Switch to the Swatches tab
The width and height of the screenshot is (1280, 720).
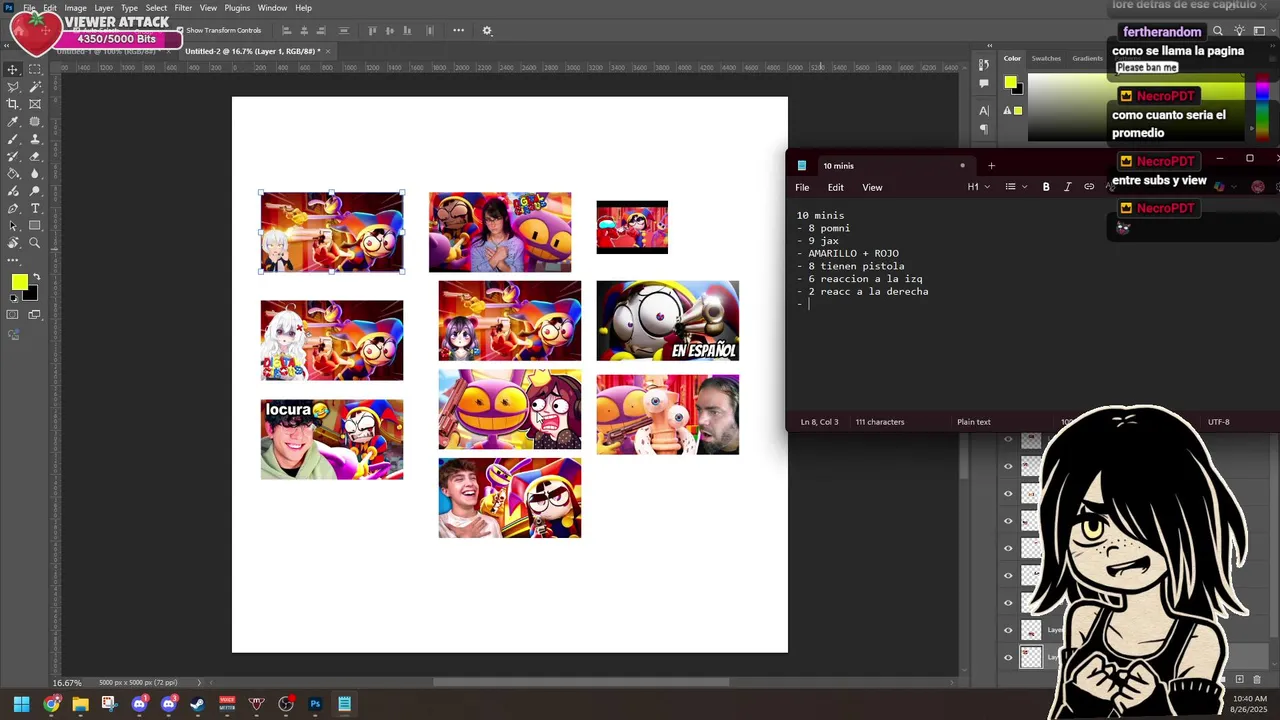[x=1046, y=58]
